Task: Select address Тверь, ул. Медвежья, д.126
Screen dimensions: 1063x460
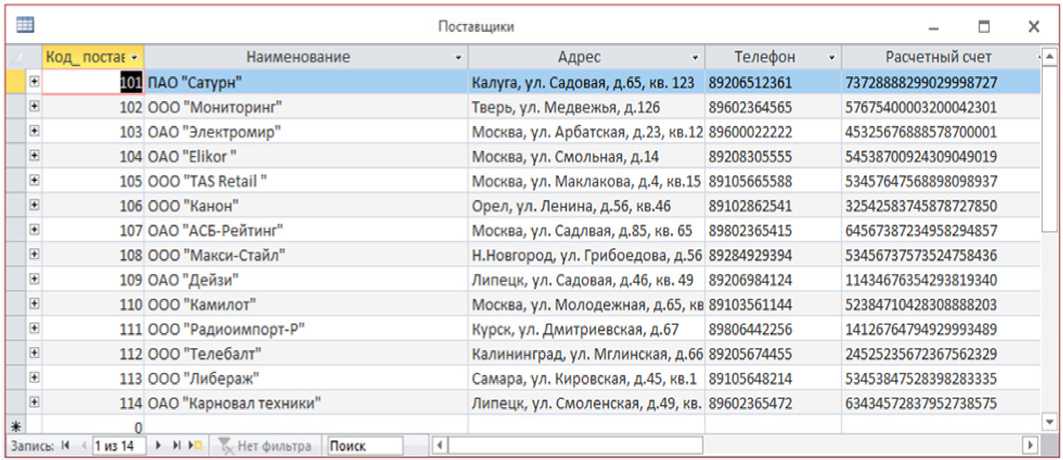Action: (x=586, y=107)
